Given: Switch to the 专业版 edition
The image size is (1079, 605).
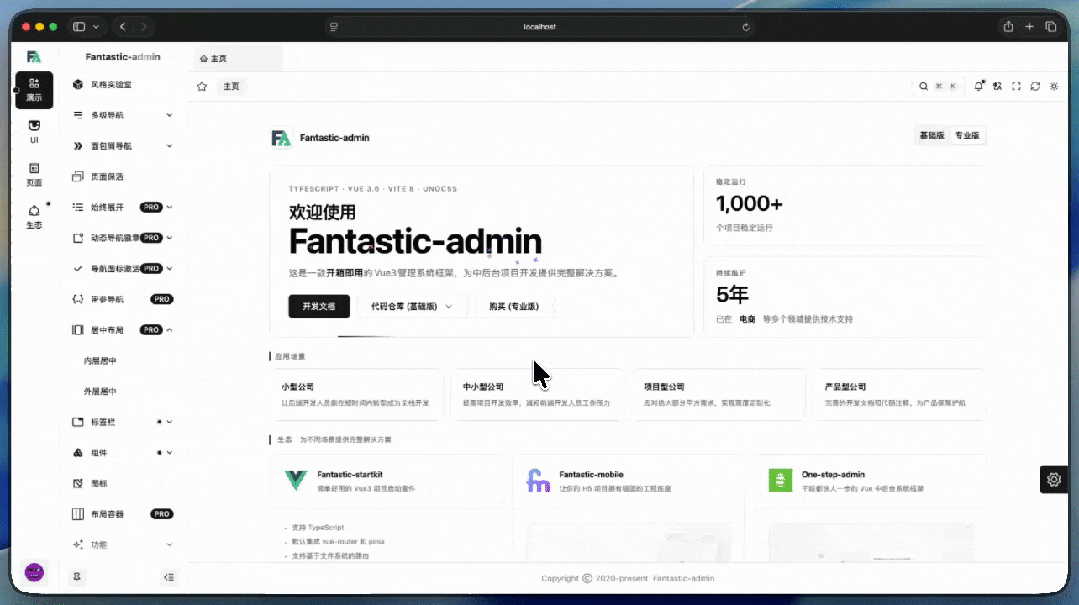Looking at the screenshot, I should point(967,135).
